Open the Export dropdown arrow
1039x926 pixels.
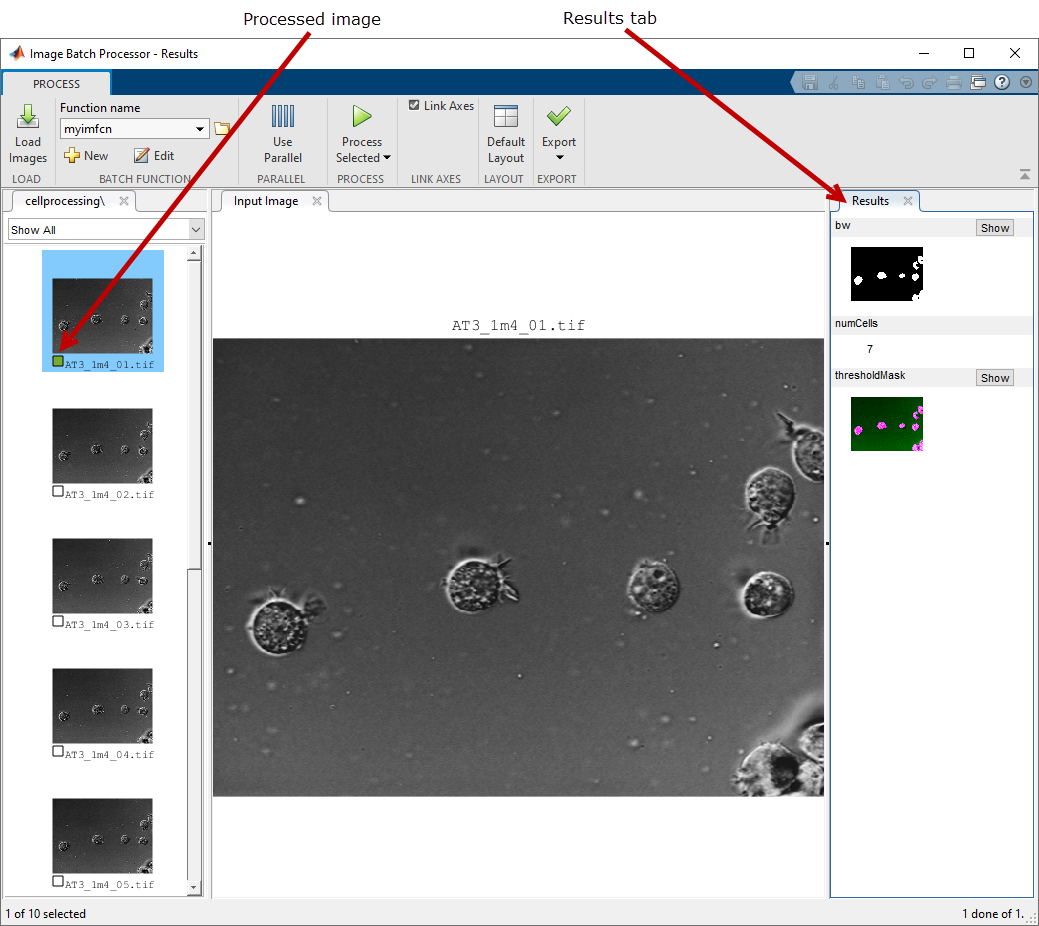coord(559,158)
